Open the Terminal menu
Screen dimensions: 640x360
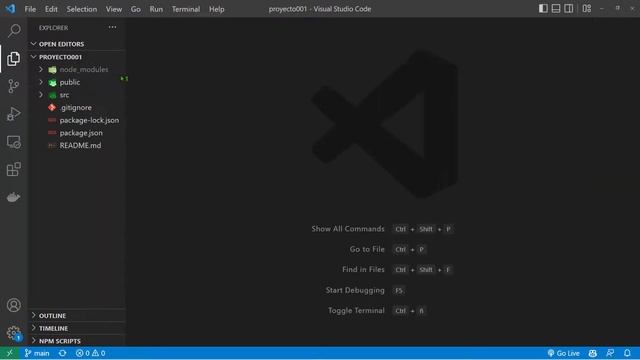coord(186,9)
